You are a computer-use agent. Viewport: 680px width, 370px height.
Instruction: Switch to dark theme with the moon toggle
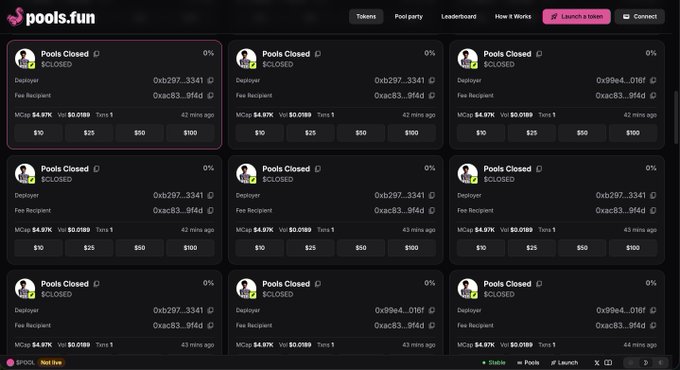pos(646,363)
